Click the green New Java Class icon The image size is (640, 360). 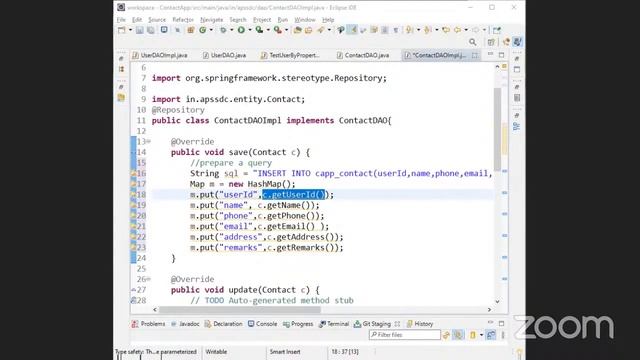pos(202,30)
